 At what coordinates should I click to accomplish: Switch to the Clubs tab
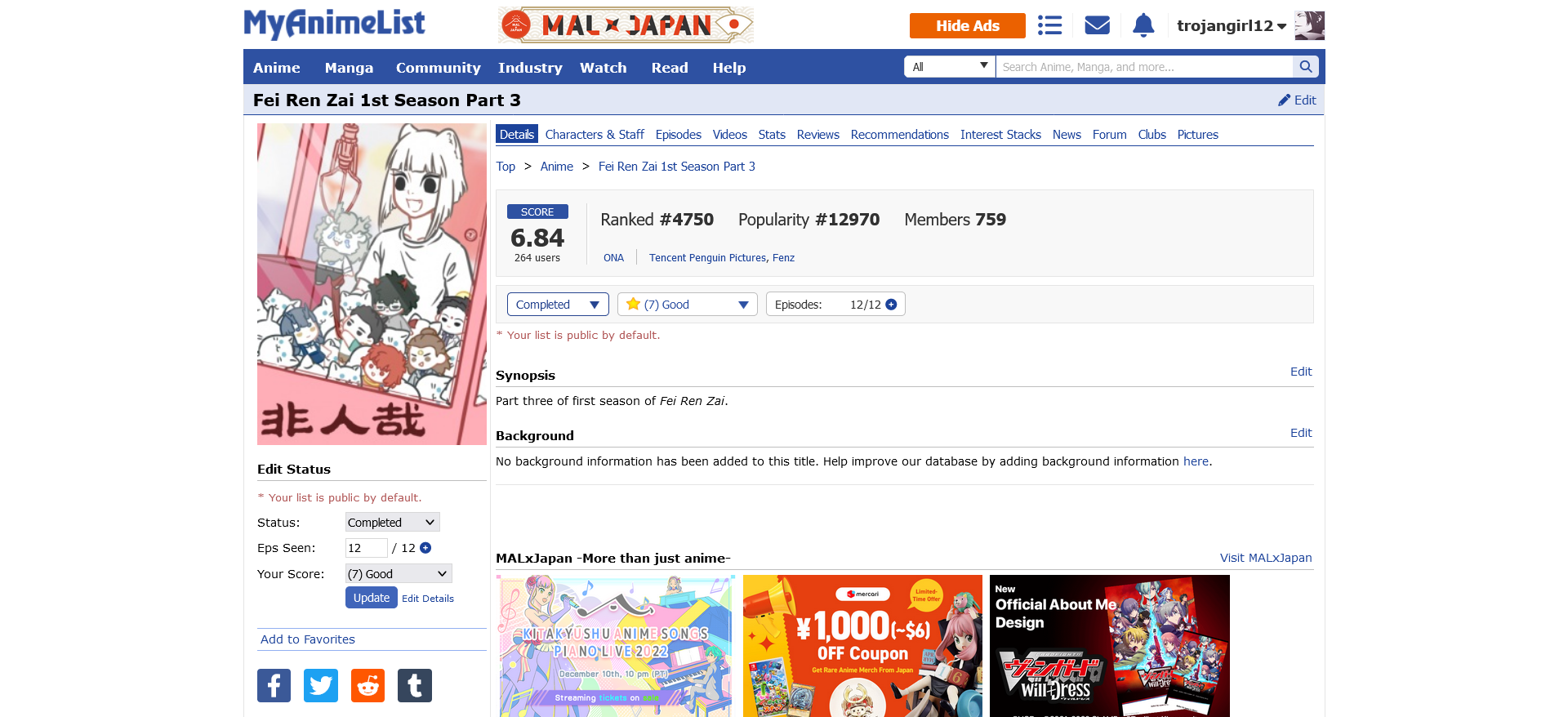pyautogui.click(x=1152, y=135)
